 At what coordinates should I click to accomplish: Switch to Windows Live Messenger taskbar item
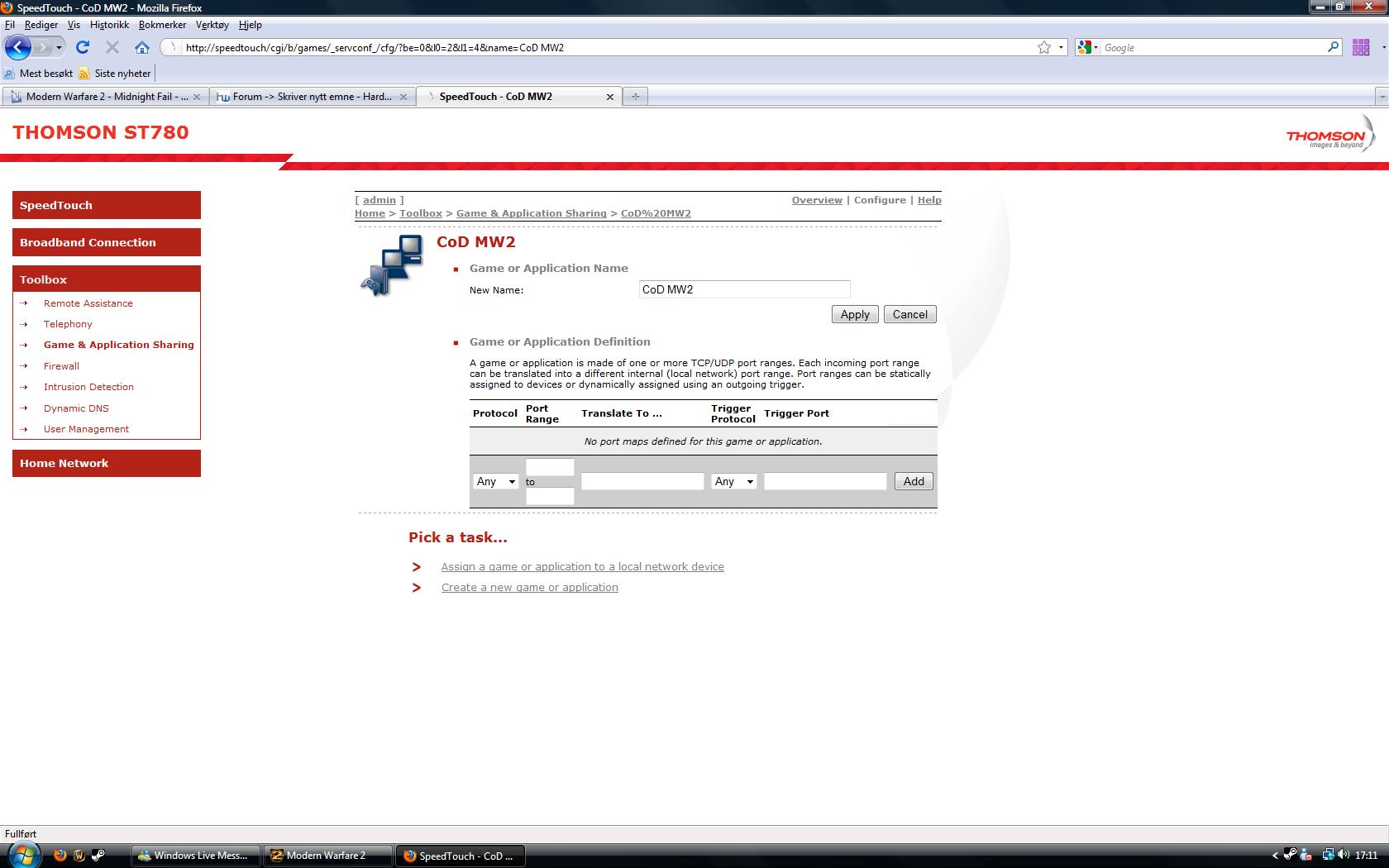197,856
